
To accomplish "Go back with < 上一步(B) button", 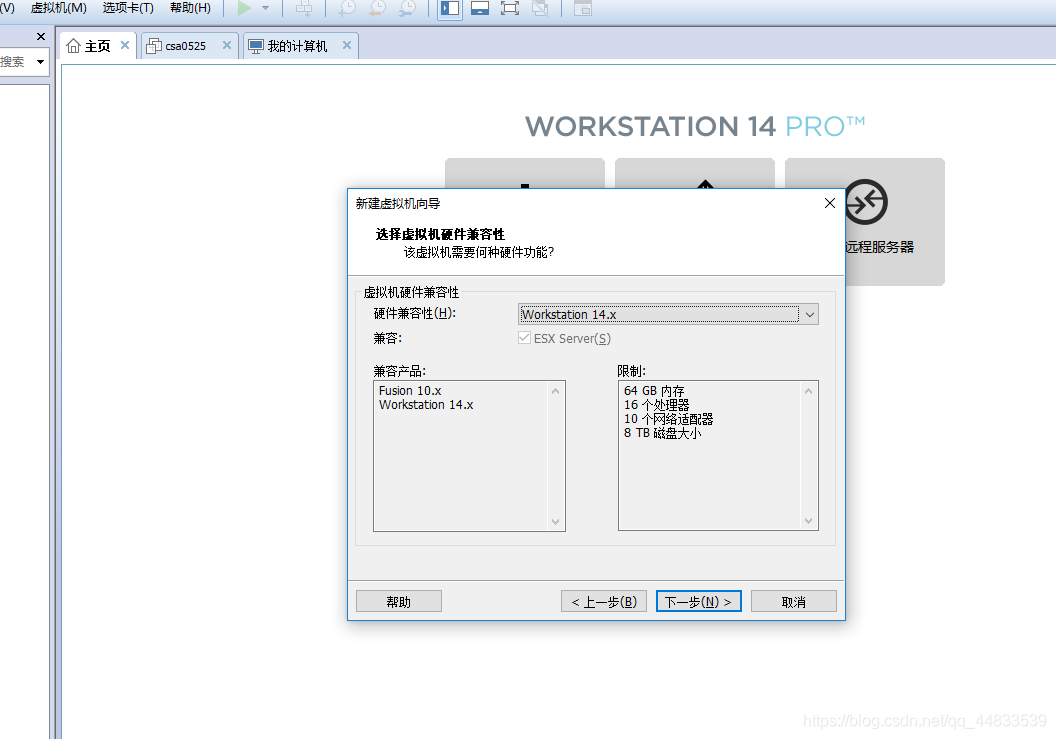I will point(604,602).
